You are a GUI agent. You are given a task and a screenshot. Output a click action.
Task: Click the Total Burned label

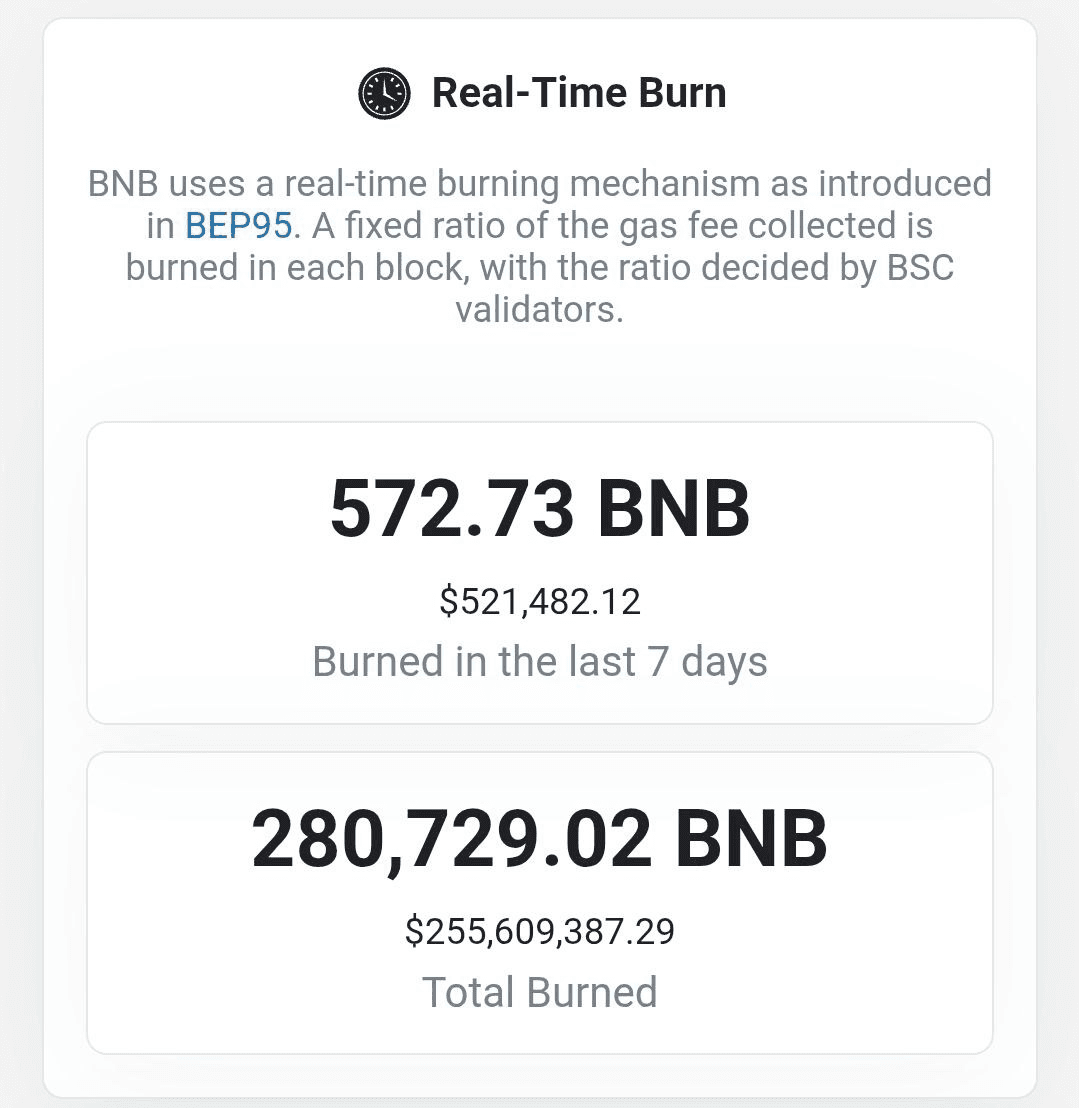pyautogui.click(x=540, y=991)
